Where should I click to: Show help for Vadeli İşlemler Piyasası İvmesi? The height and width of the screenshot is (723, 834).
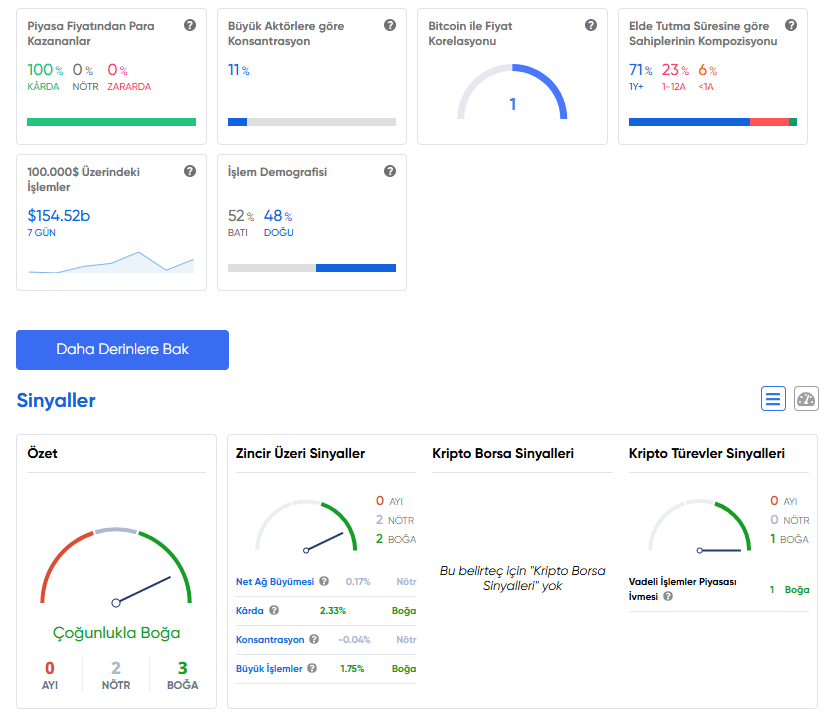(668, 596)
